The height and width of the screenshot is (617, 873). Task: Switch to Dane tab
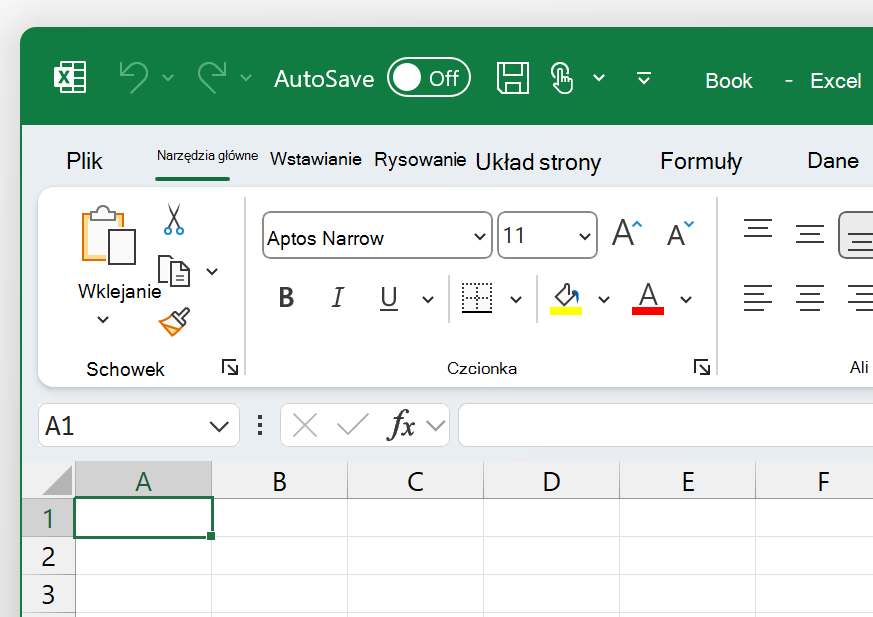pos(833,161)
